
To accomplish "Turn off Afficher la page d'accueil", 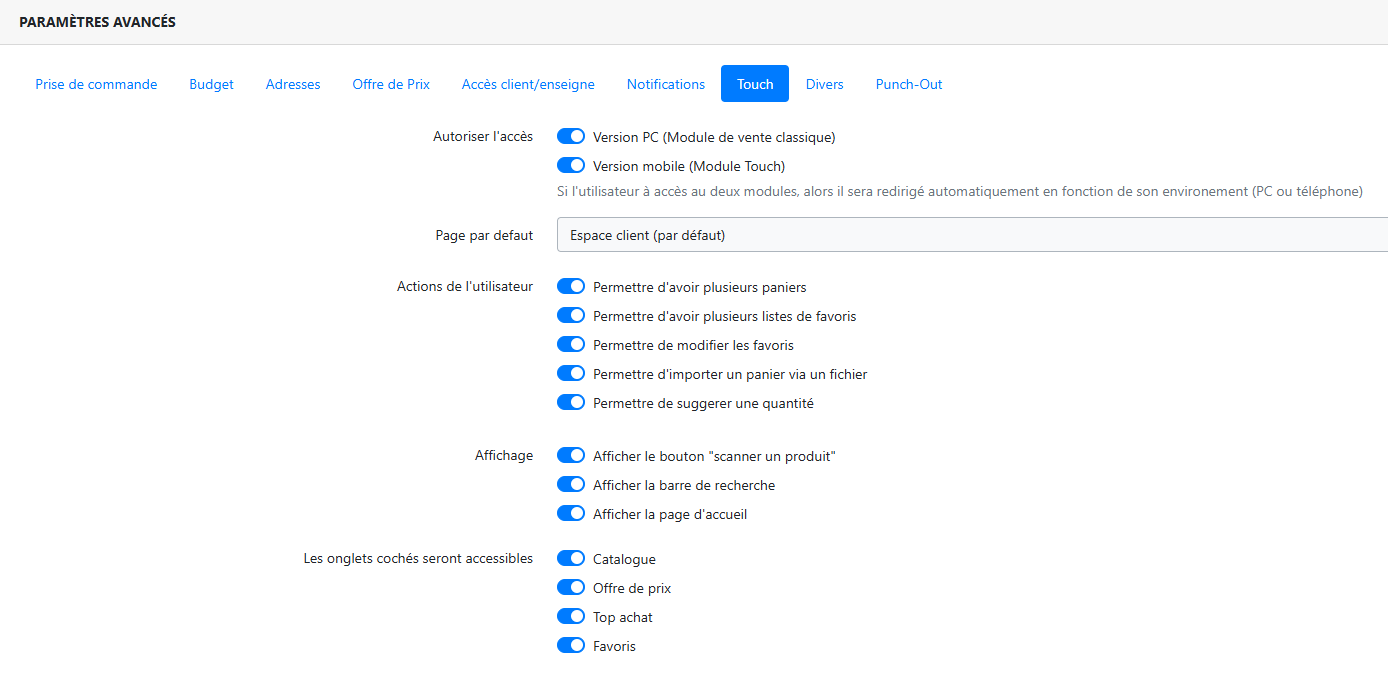I will [x=571, y=514].
